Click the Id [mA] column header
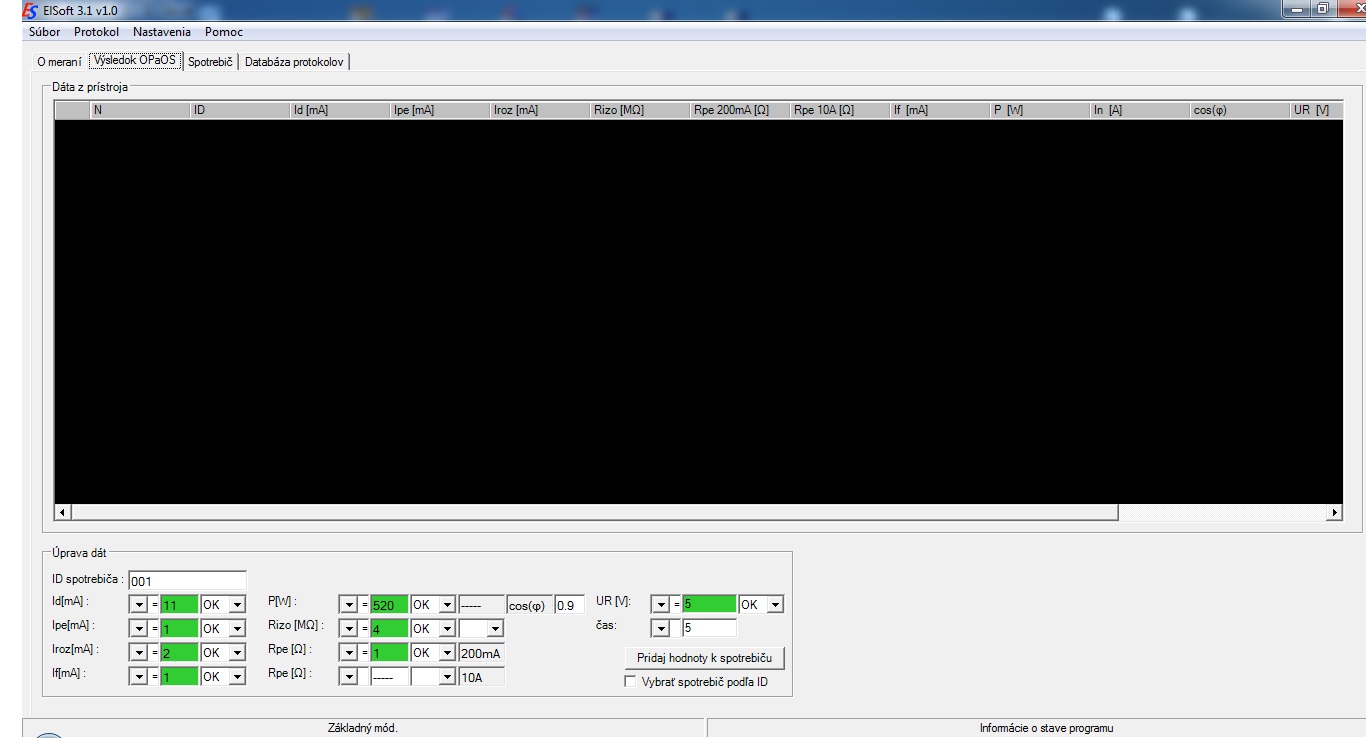1366x738 pixels. coord(340,110)
